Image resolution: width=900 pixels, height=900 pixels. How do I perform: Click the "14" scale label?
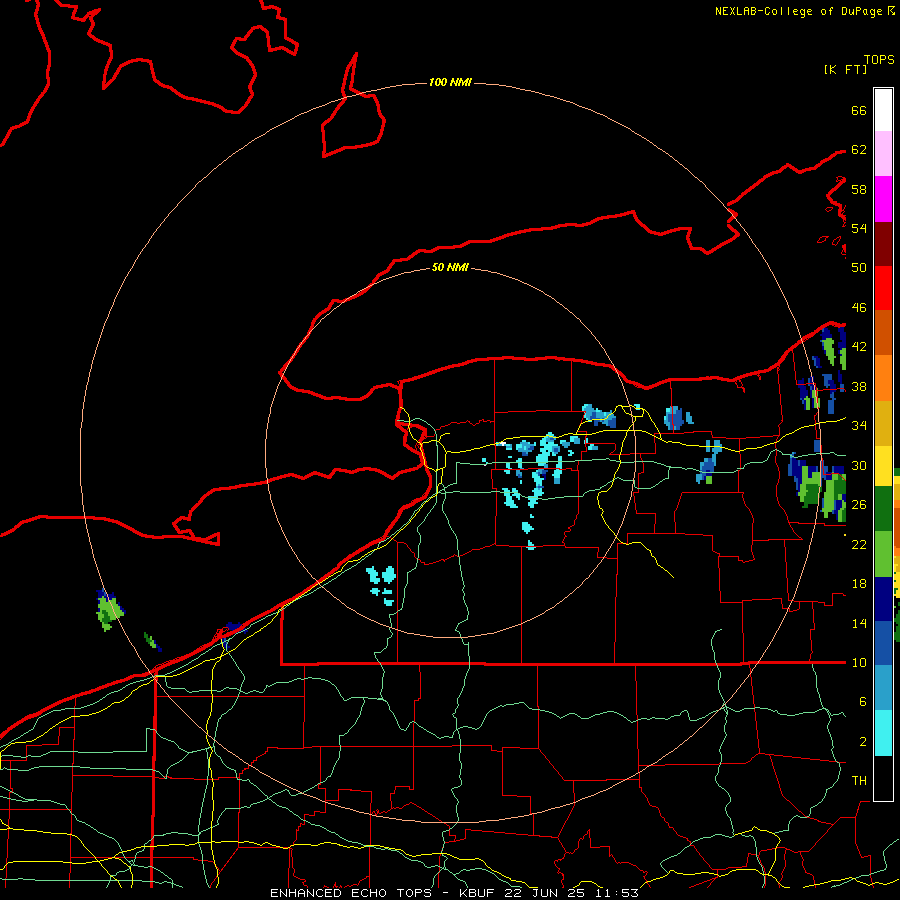point(859,623)
